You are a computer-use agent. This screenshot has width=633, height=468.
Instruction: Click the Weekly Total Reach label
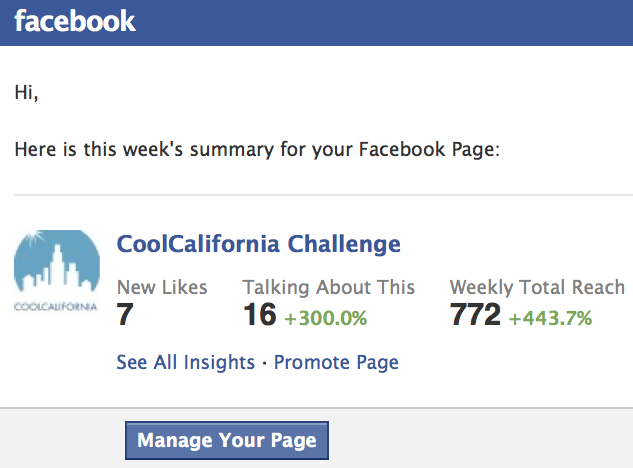point(537,287)
